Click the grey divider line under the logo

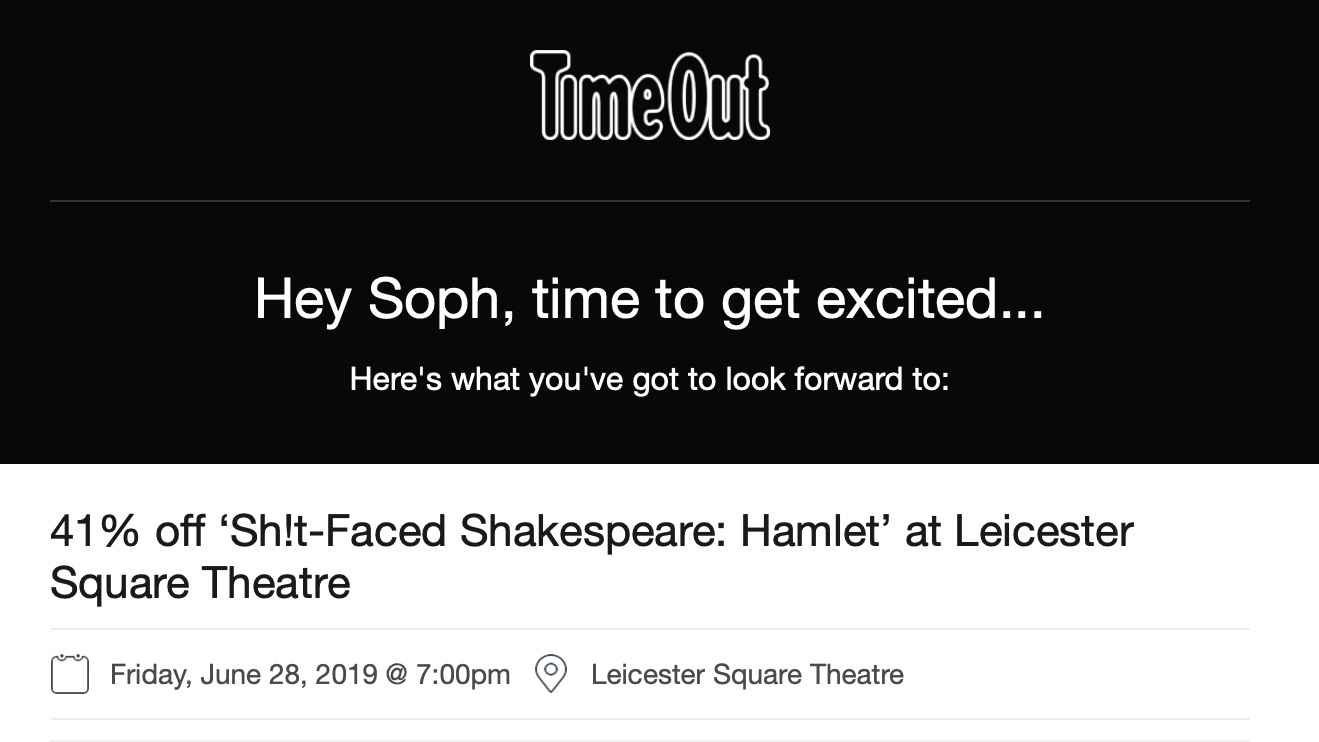(x=650, y=201)
